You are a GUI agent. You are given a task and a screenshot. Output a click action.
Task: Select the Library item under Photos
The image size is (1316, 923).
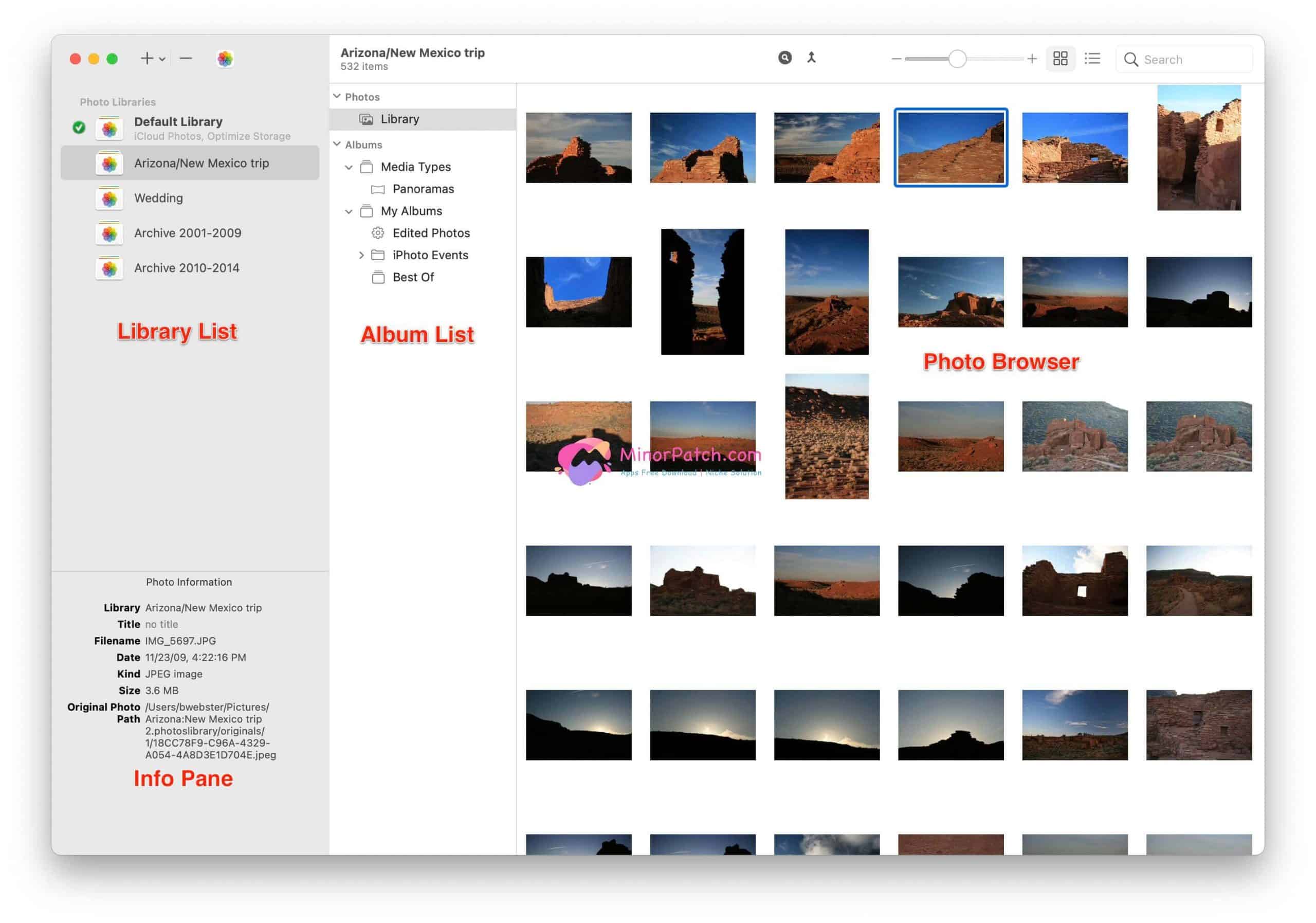(400, 119)
